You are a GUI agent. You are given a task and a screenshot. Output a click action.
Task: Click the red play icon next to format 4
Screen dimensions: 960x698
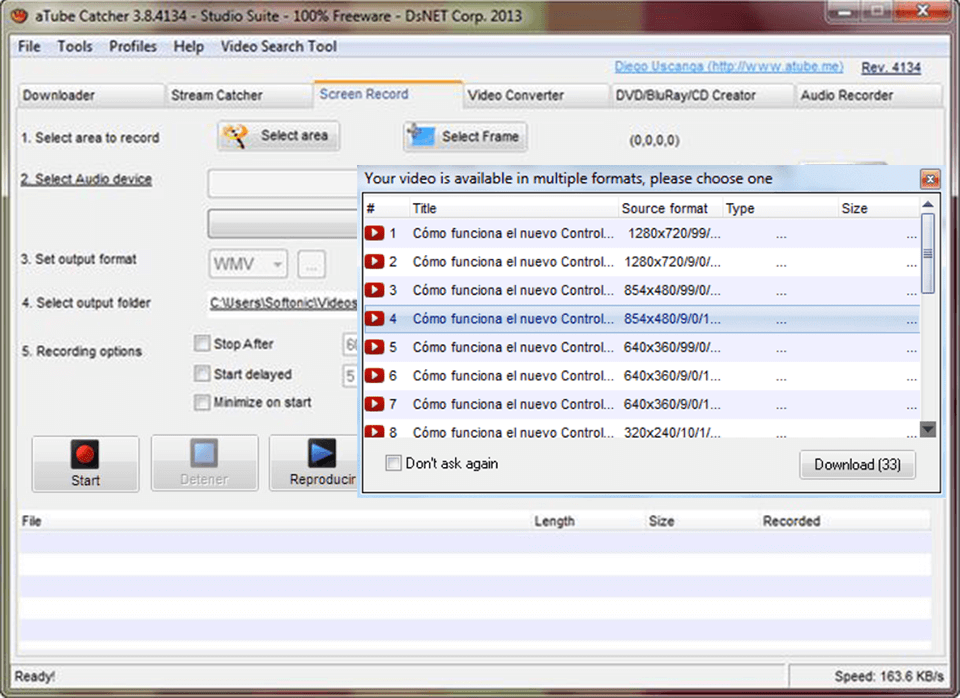tap(375, 318)
